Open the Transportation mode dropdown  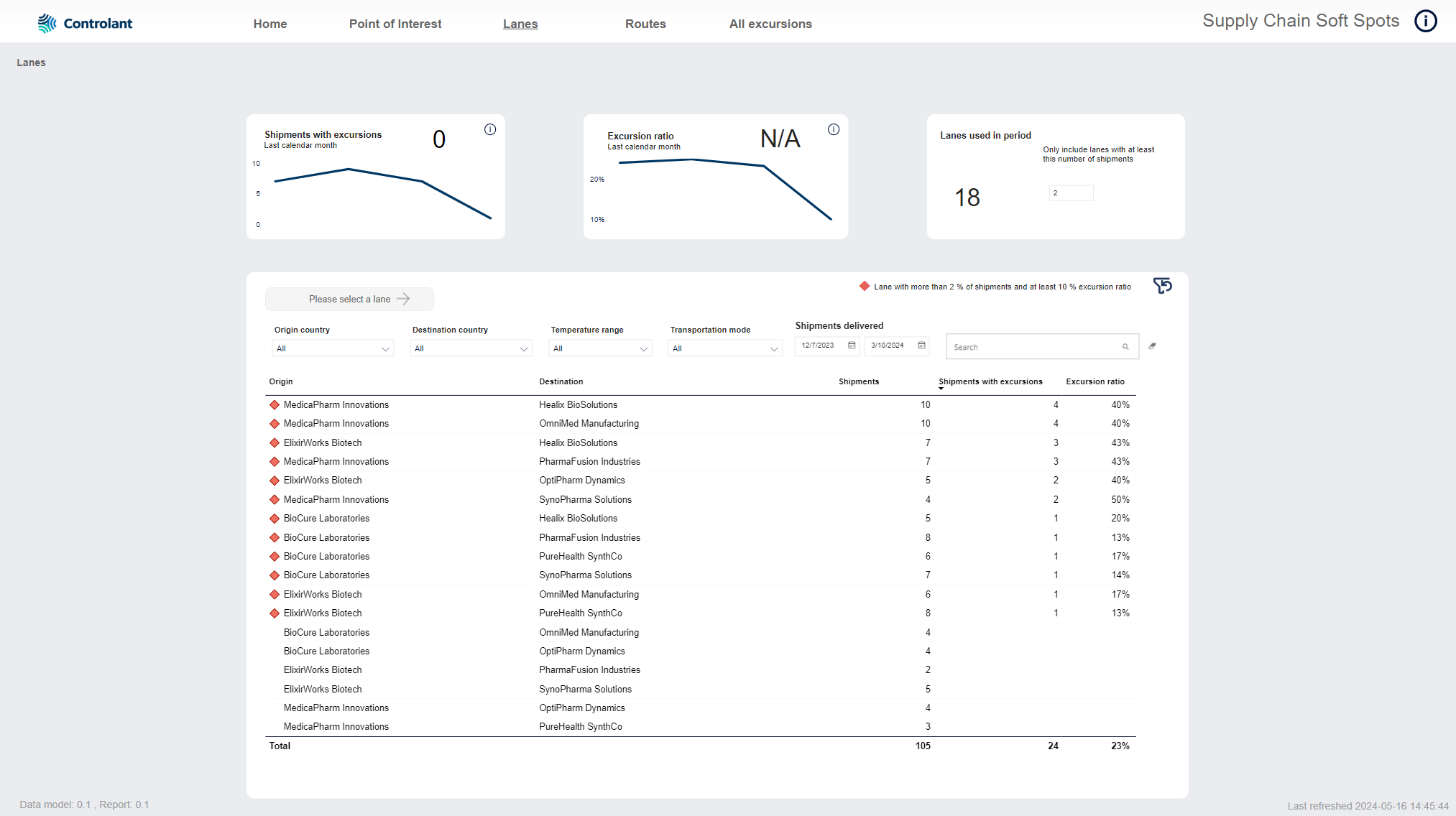click(725, 348)
